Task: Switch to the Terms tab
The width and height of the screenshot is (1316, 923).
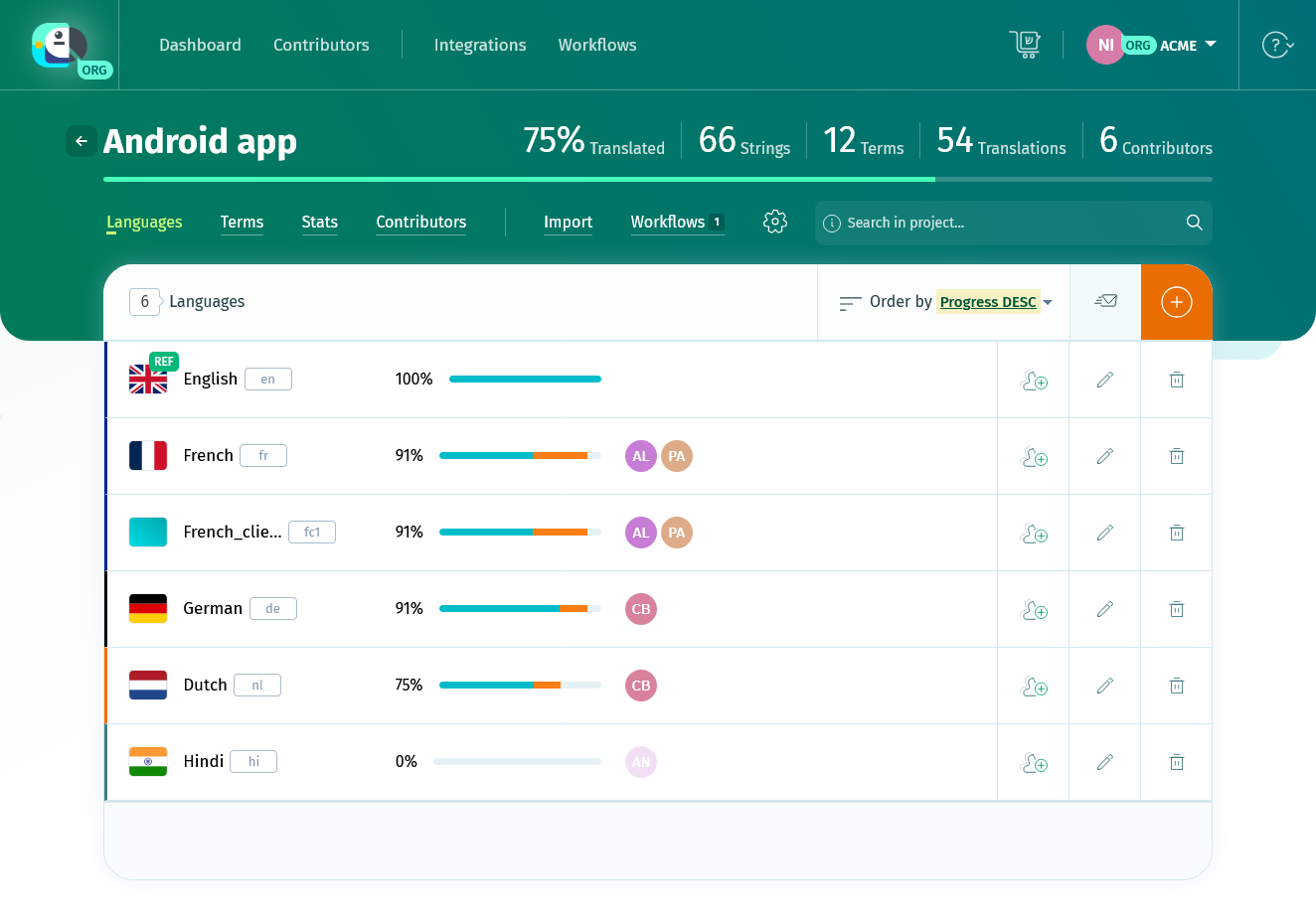Action: [242, 222]
